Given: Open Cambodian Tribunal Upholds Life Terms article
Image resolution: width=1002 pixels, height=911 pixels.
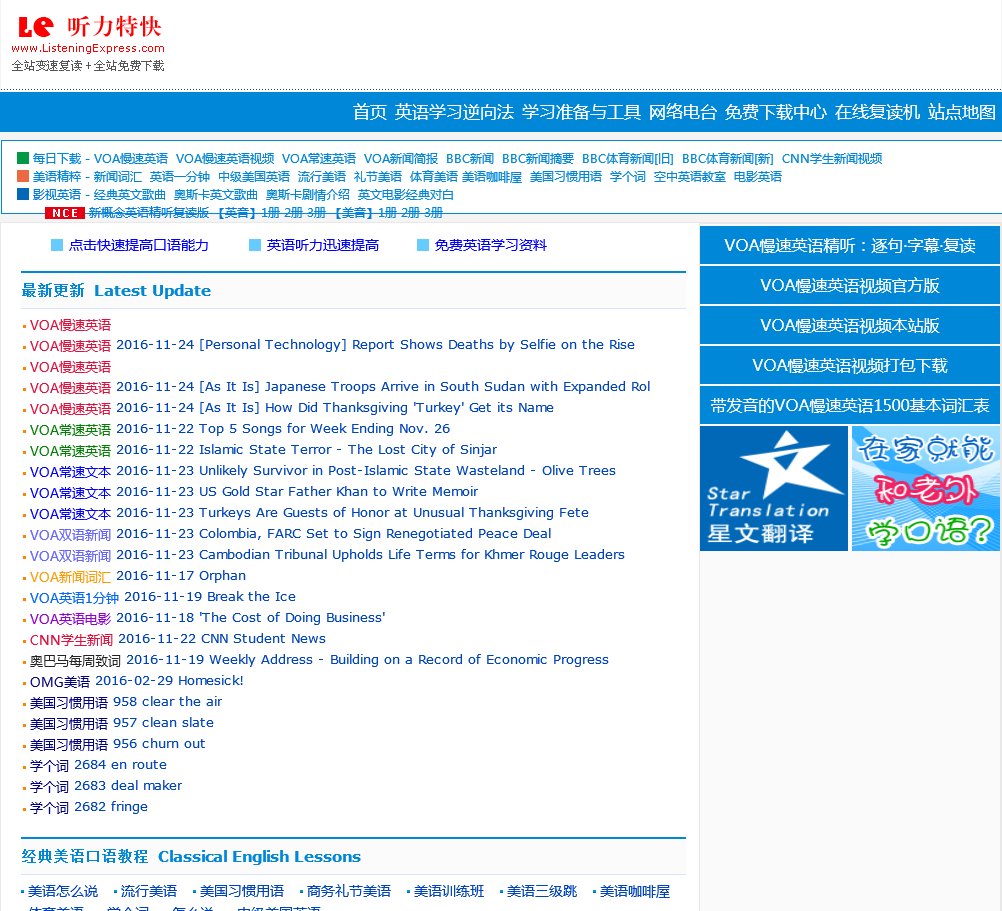Looking at the screenshot, I should [x=370, y=555].
